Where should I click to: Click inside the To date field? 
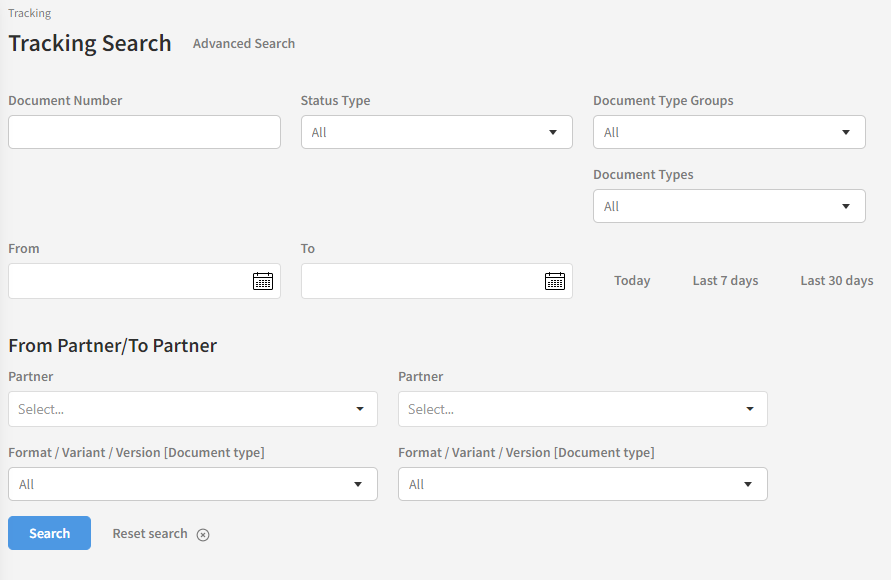point(420,281)
